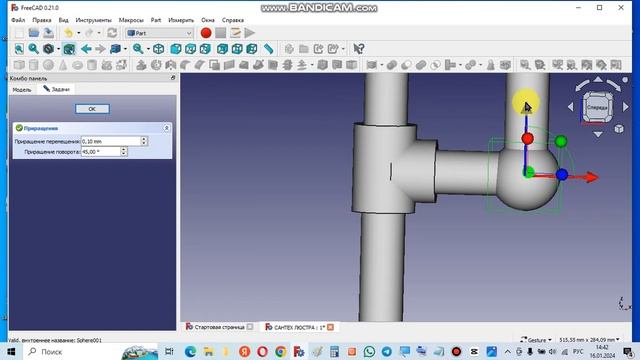
Task: Click the navigation cube front face
Action: (x=597, y=107)
